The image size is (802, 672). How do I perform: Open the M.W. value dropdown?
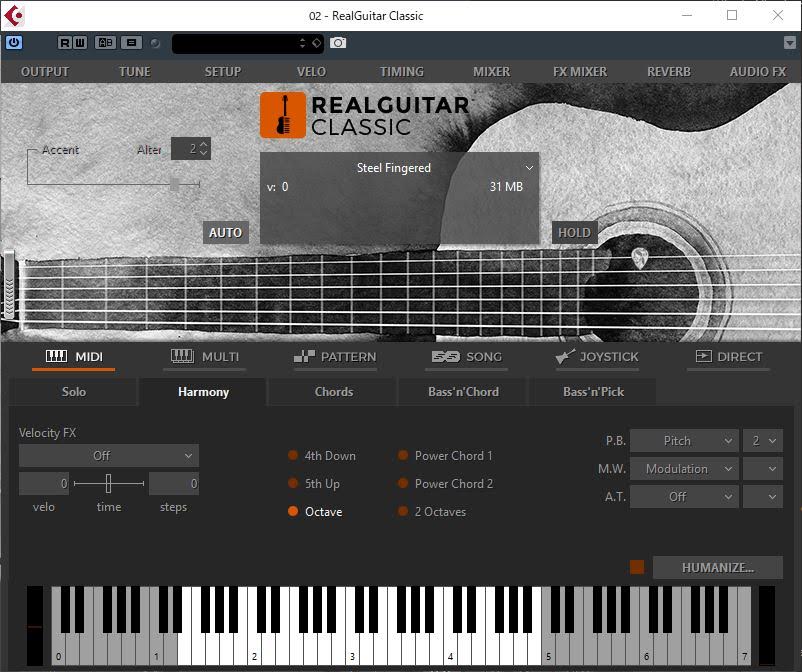pyautogui.click(x=763, y=468)
